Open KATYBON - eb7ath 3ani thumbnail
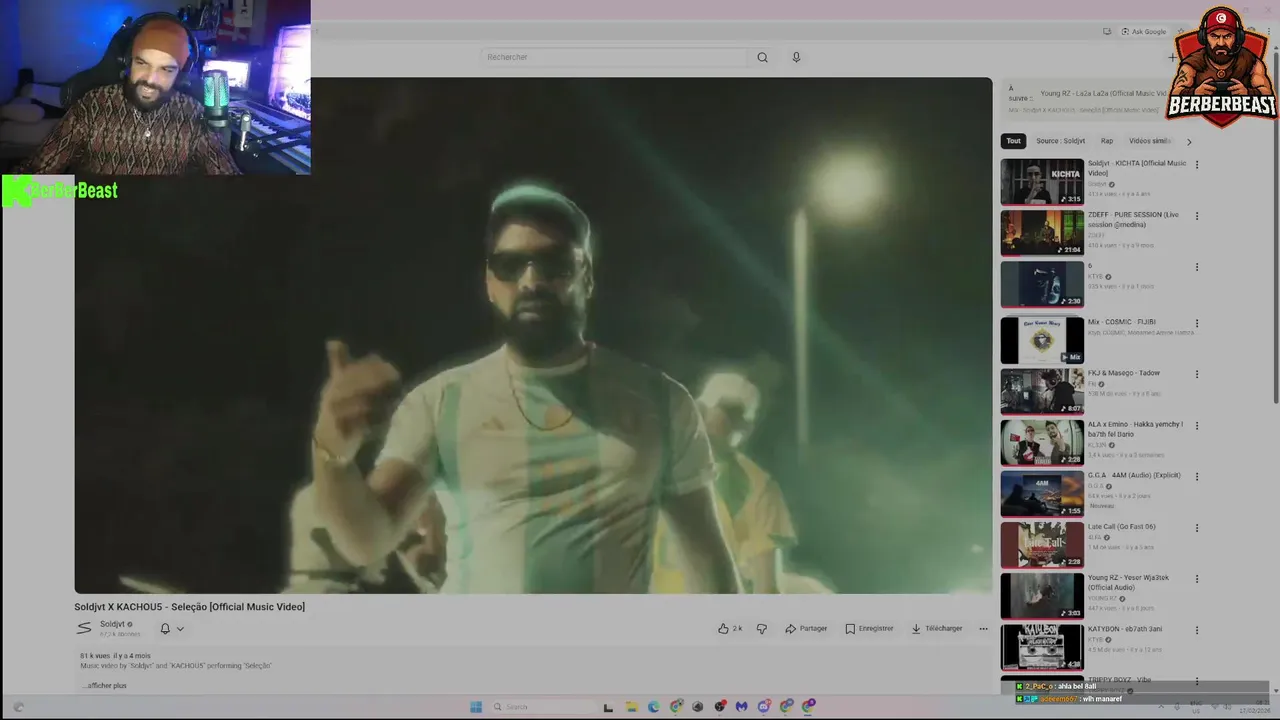1280x720 pixels. coord(1042,647)
